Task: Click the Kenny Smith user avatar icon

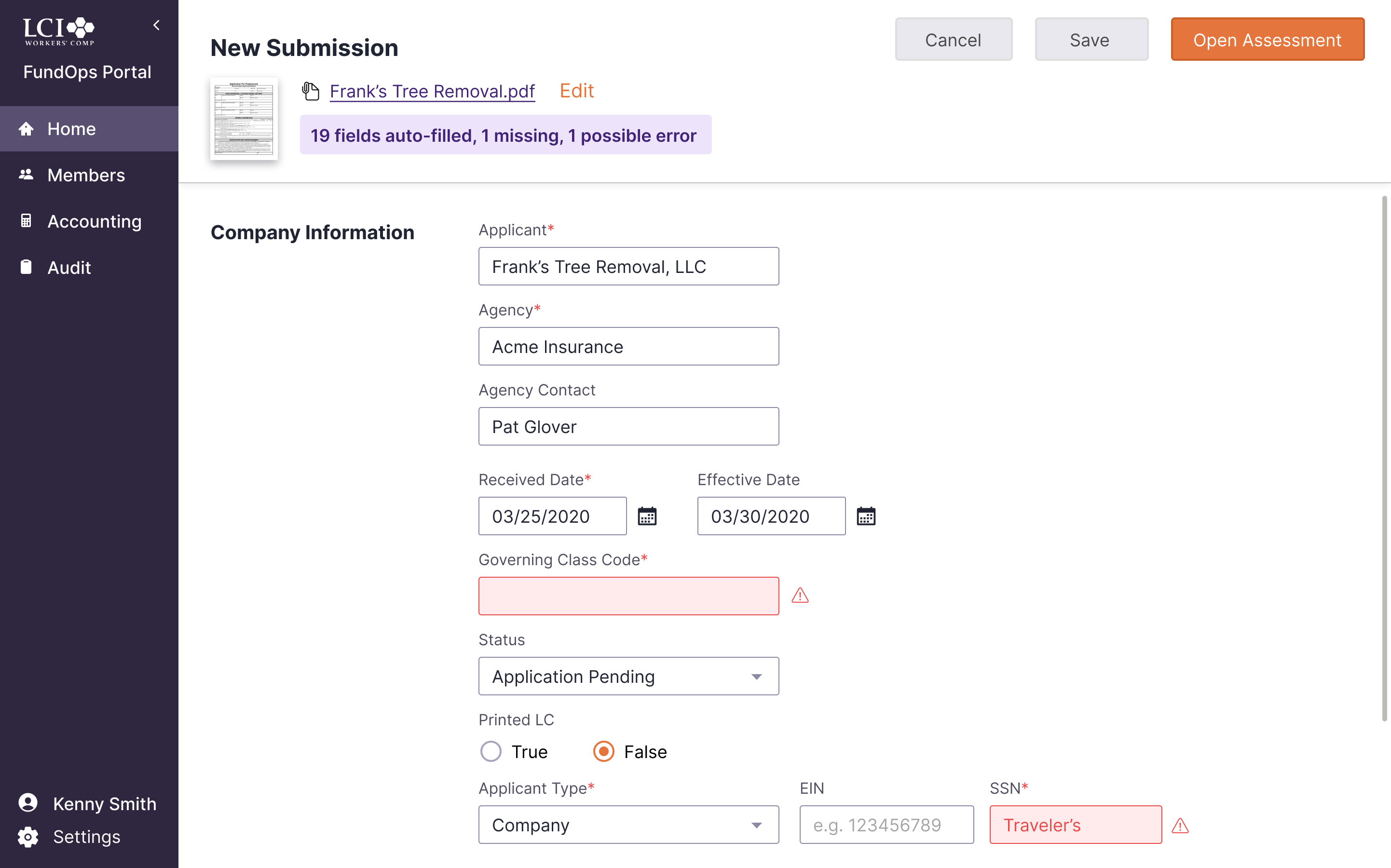Action: 27,802
